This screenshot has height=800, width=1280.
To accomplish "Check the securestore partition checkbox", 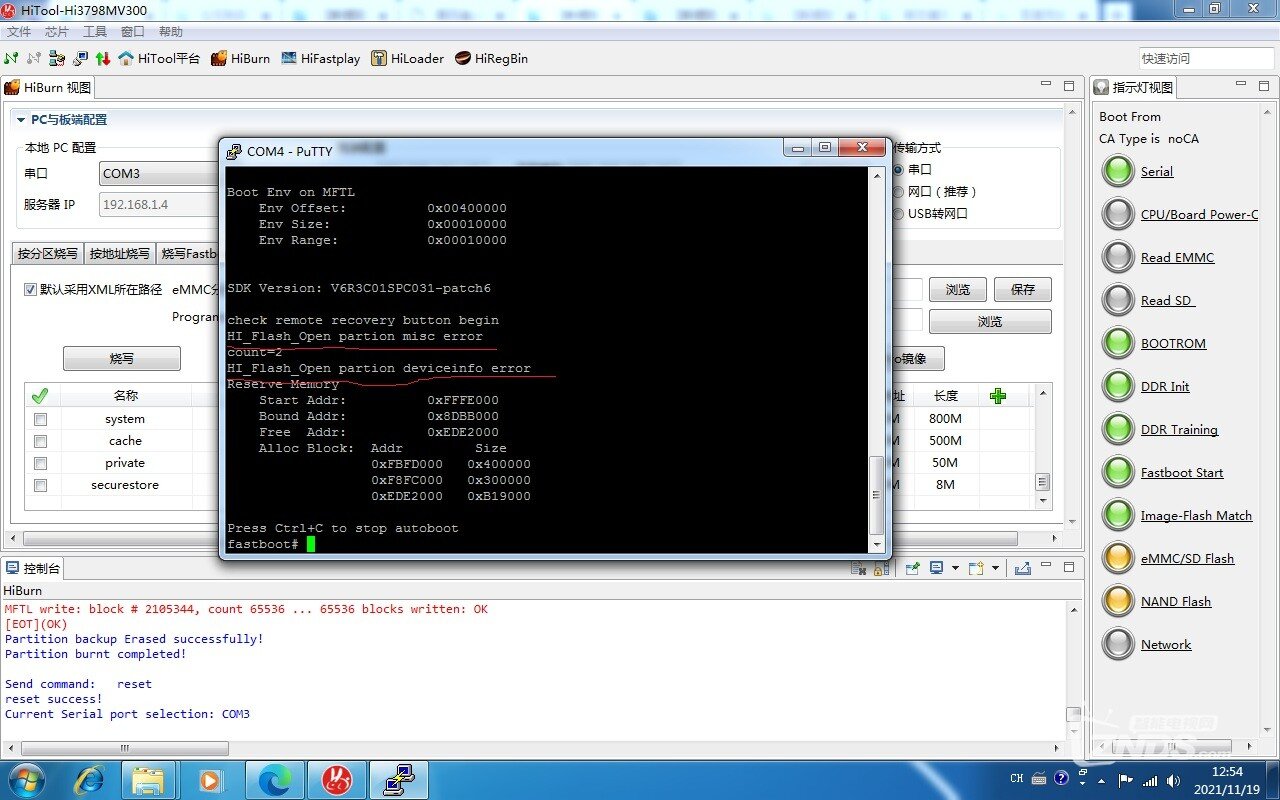I will [x=41, y=485].
